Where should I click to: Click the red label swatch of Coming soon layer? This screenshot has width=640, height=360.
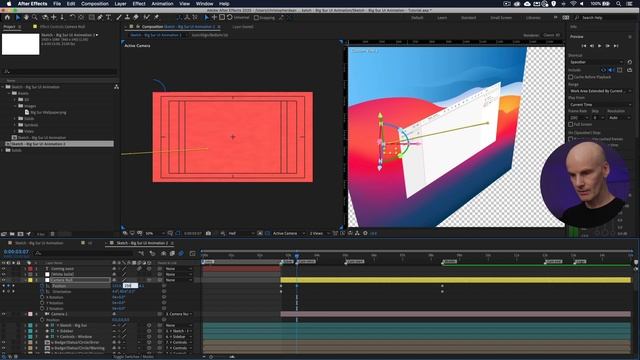click(x=30, y=269)
